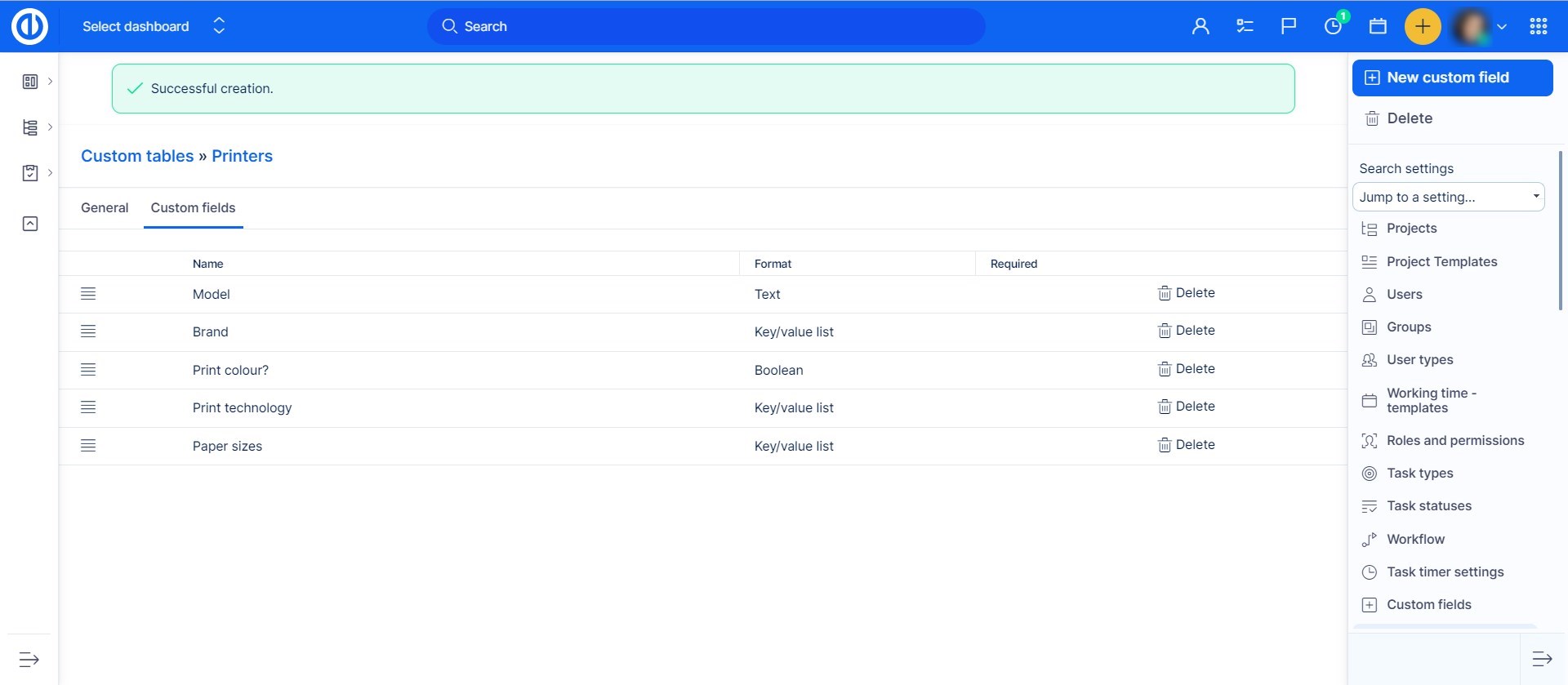Open the time tracker clock icon

click(1333, 26)
